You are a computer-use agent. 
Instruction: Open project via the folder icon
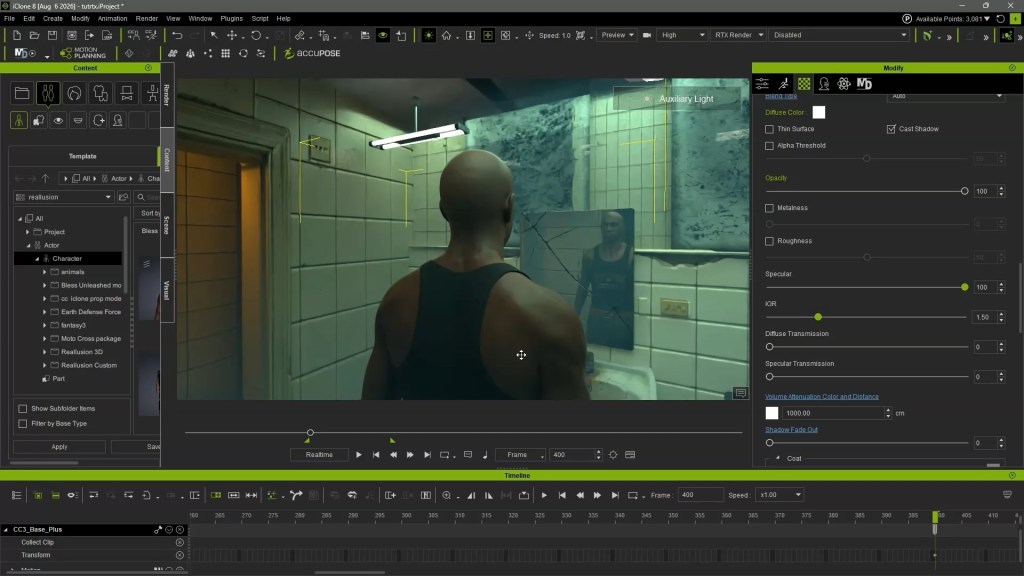pyautogui.click(x=35, y=35)
